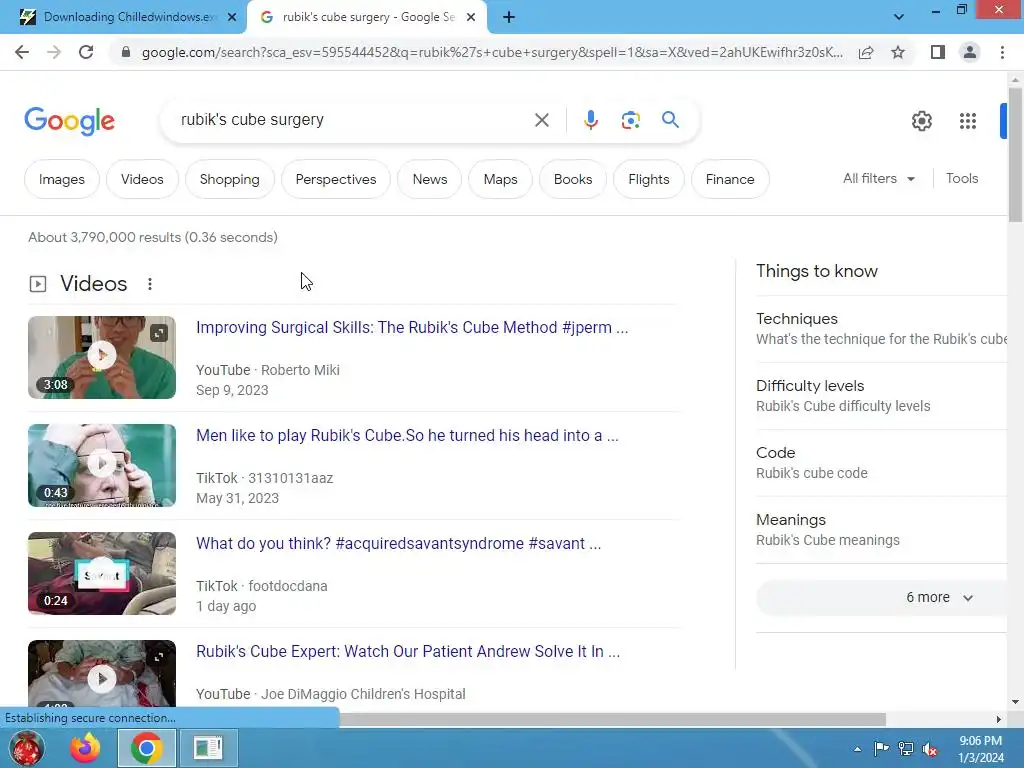Submit search with the magnifying glass icon

coord(670,120)
